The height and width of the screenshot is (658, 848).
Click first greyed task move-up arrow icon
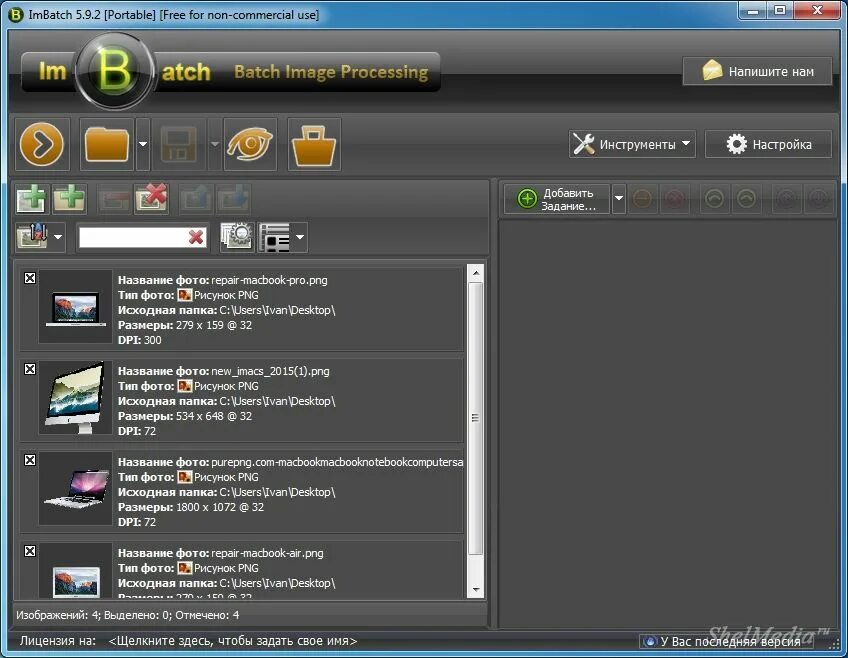[714, 199]
